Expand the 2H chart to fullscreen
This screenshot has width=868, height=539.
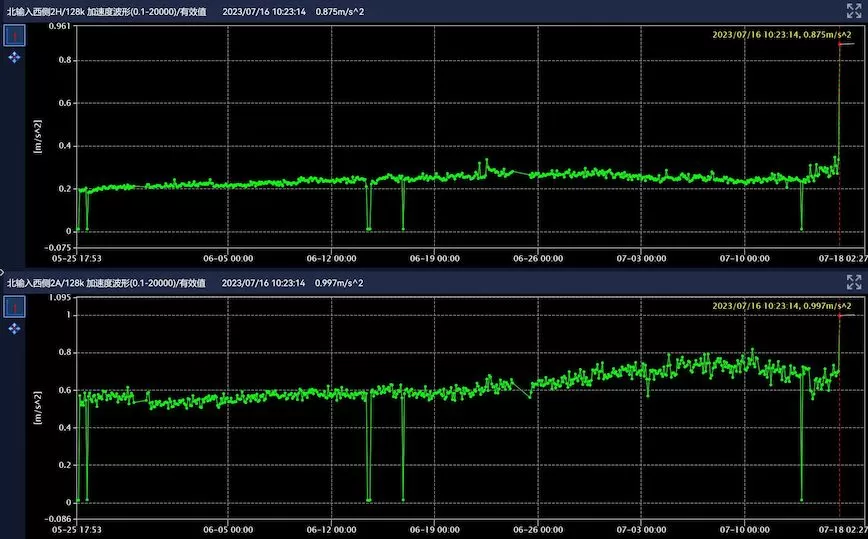pos(853,10)
